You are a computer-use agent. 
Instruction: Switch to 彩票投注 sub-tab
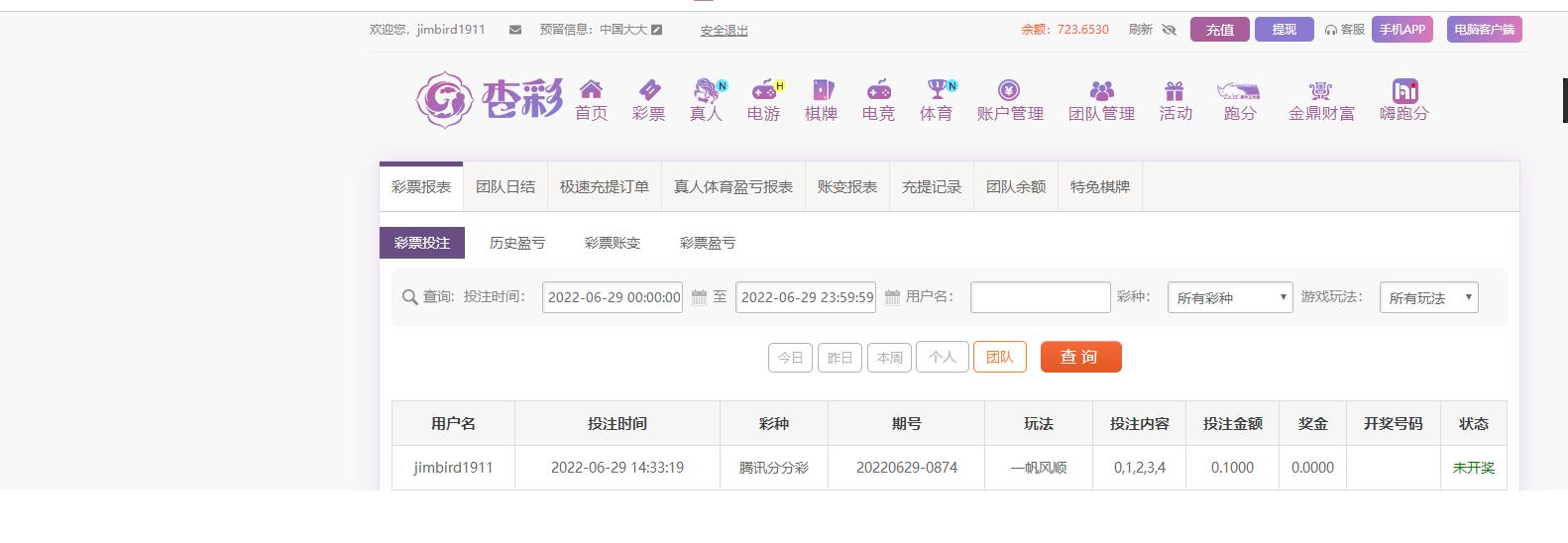pyautogui.click(x=422, y=243)
